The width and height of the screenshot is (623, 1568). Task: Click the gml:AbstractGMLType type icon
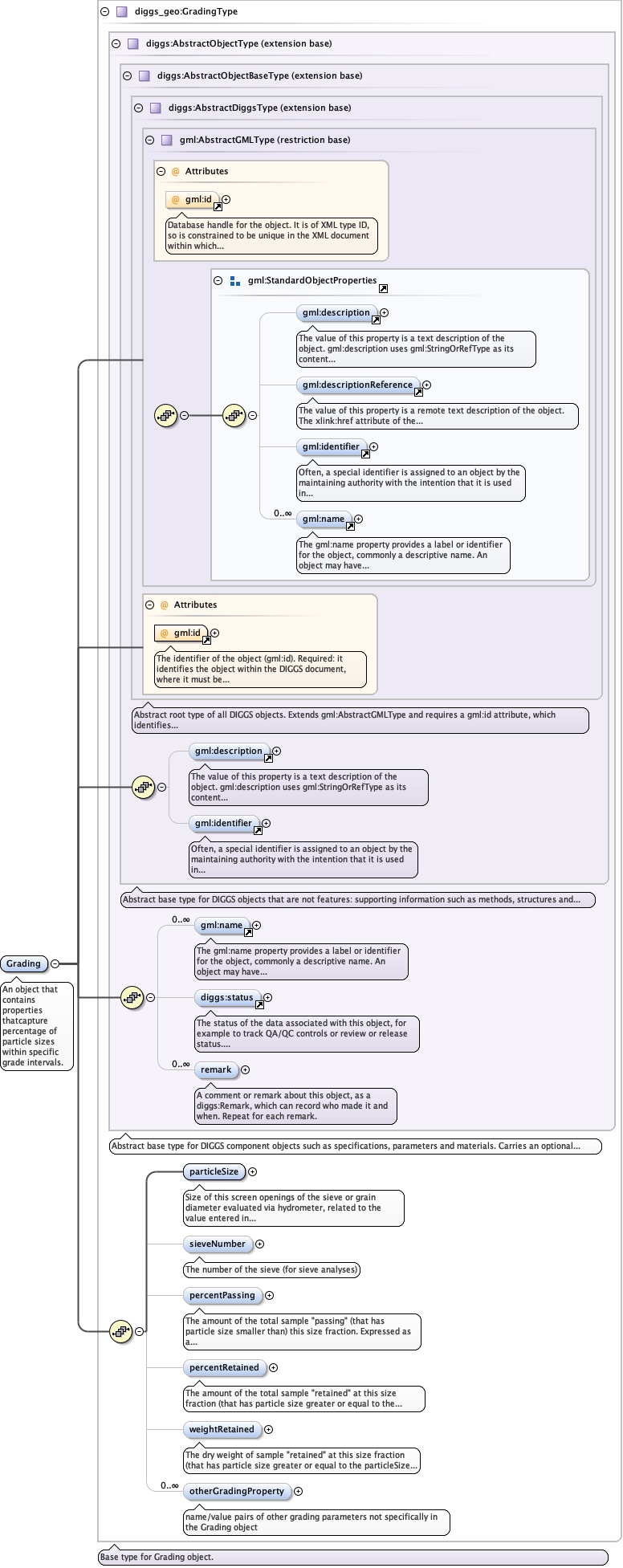point(167,141)
